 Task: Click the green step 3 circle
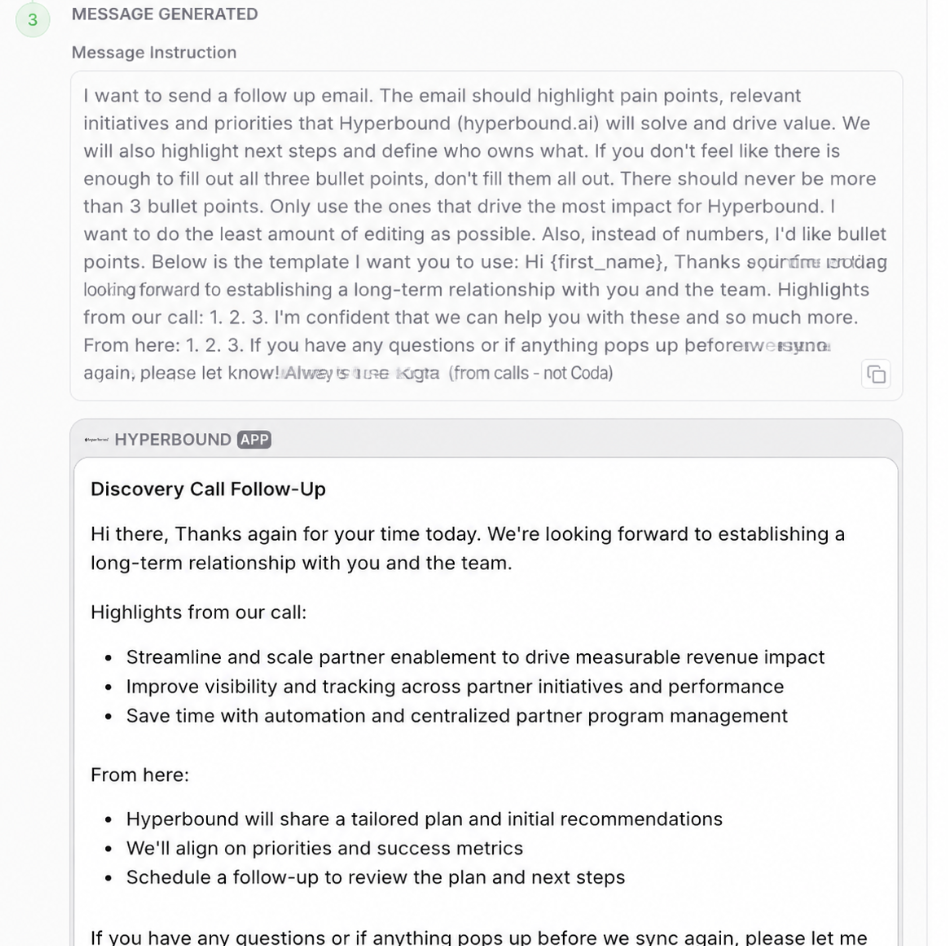(33, 20)
